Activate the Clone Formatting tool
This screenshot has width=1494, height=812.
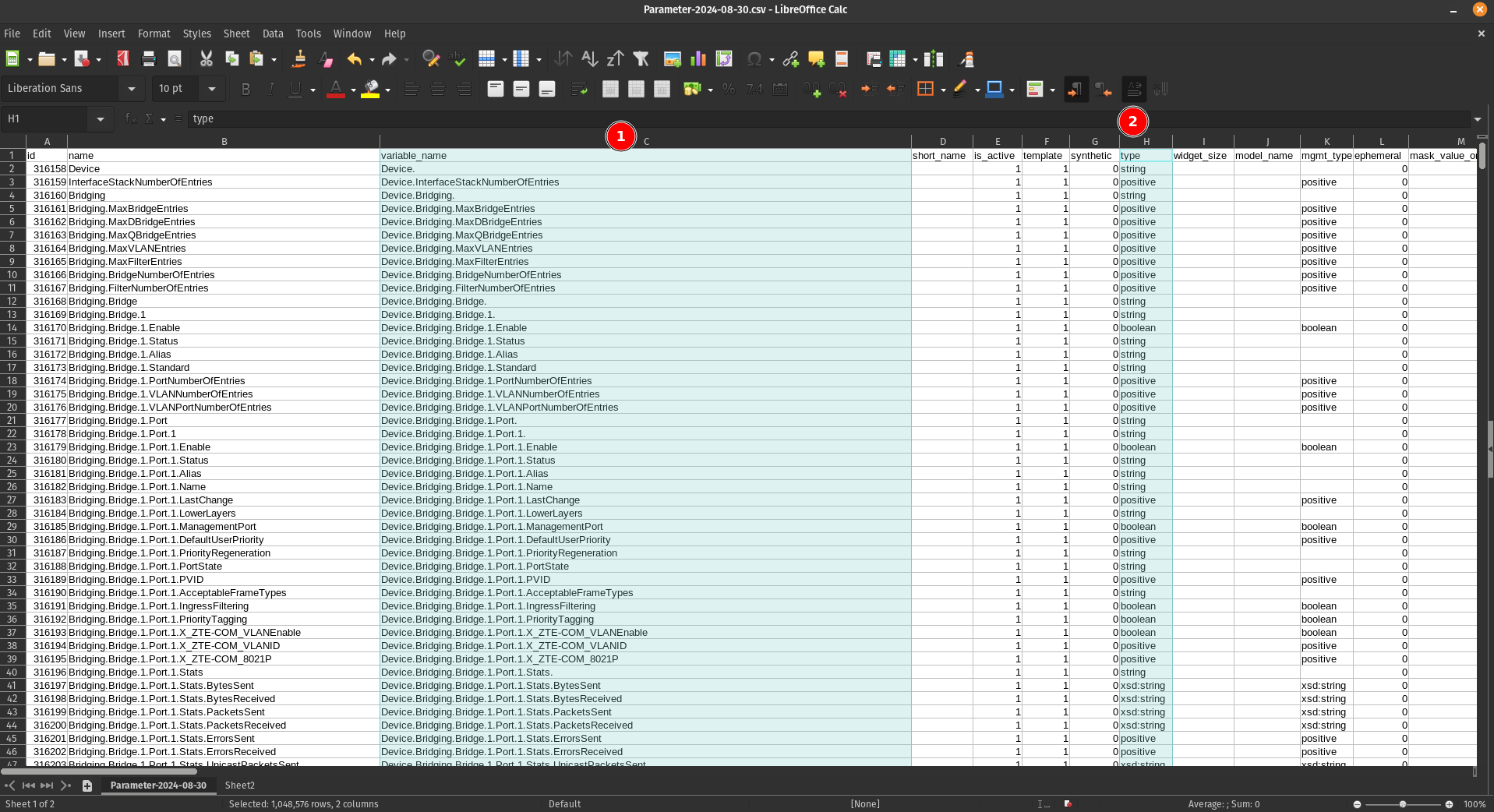point(298,58)
